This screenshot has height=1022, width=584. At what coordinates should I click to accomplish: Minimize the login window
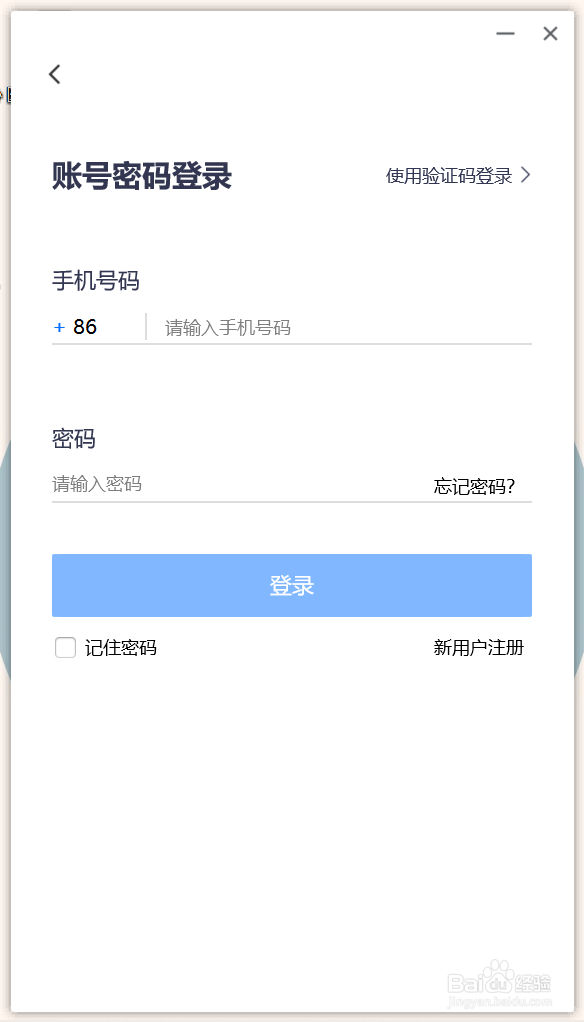(x=505, y=33)
